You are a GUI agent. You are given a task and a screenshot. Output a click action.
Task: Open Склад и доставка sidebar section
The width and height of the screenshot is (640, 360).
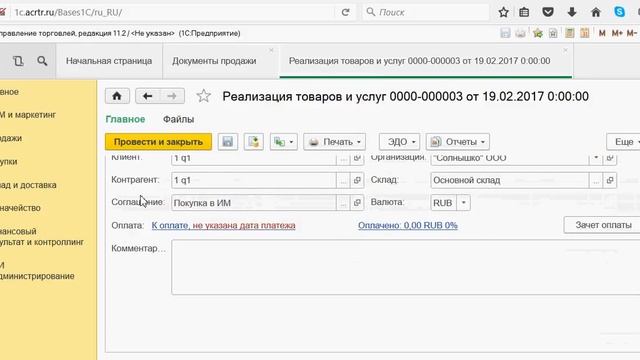pos(28,185)
